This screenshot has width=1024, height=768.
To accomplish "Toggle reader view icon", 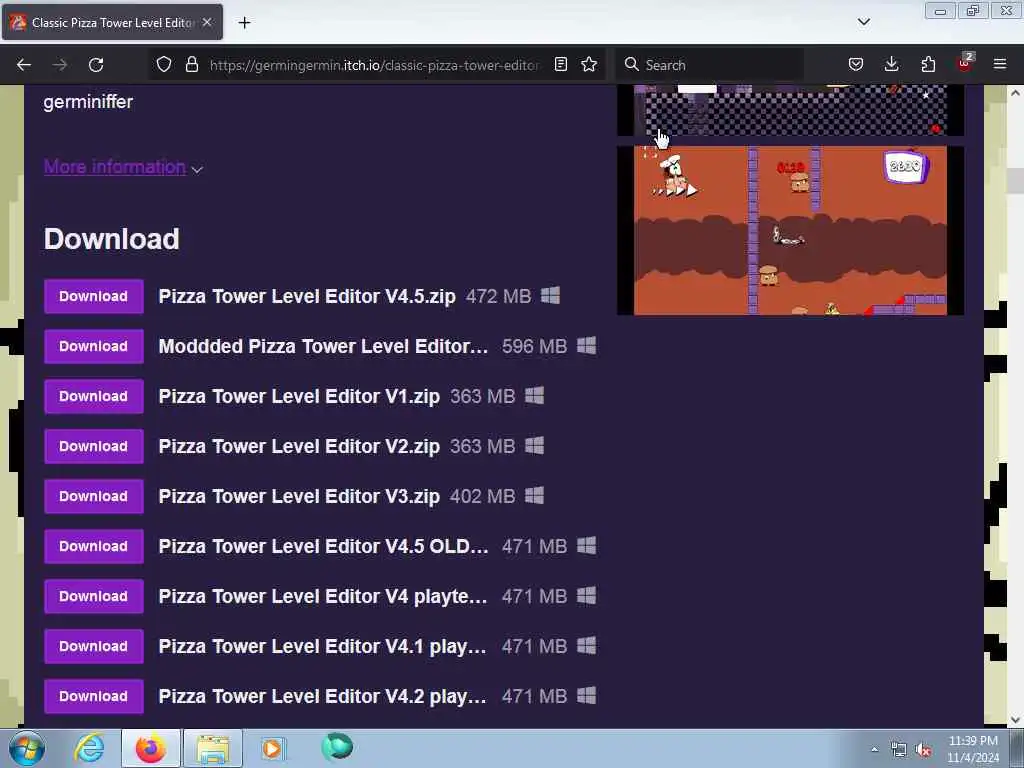I will click(560, 65).
